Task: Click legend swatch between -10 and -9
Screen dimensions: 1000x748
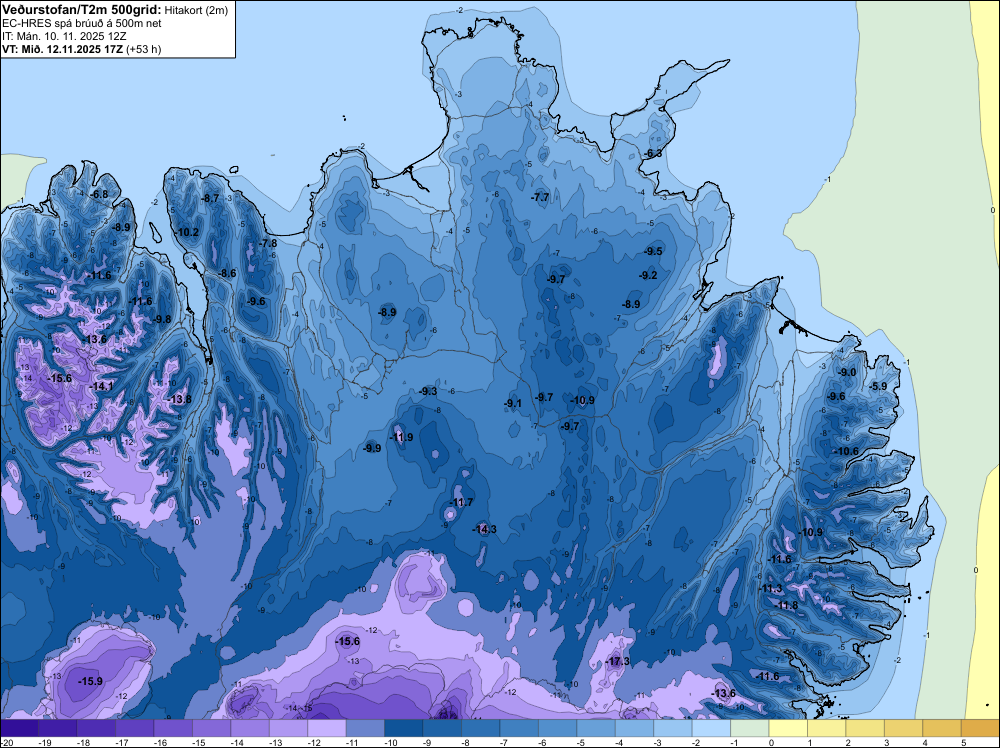Action: click(x=404, y=728)
